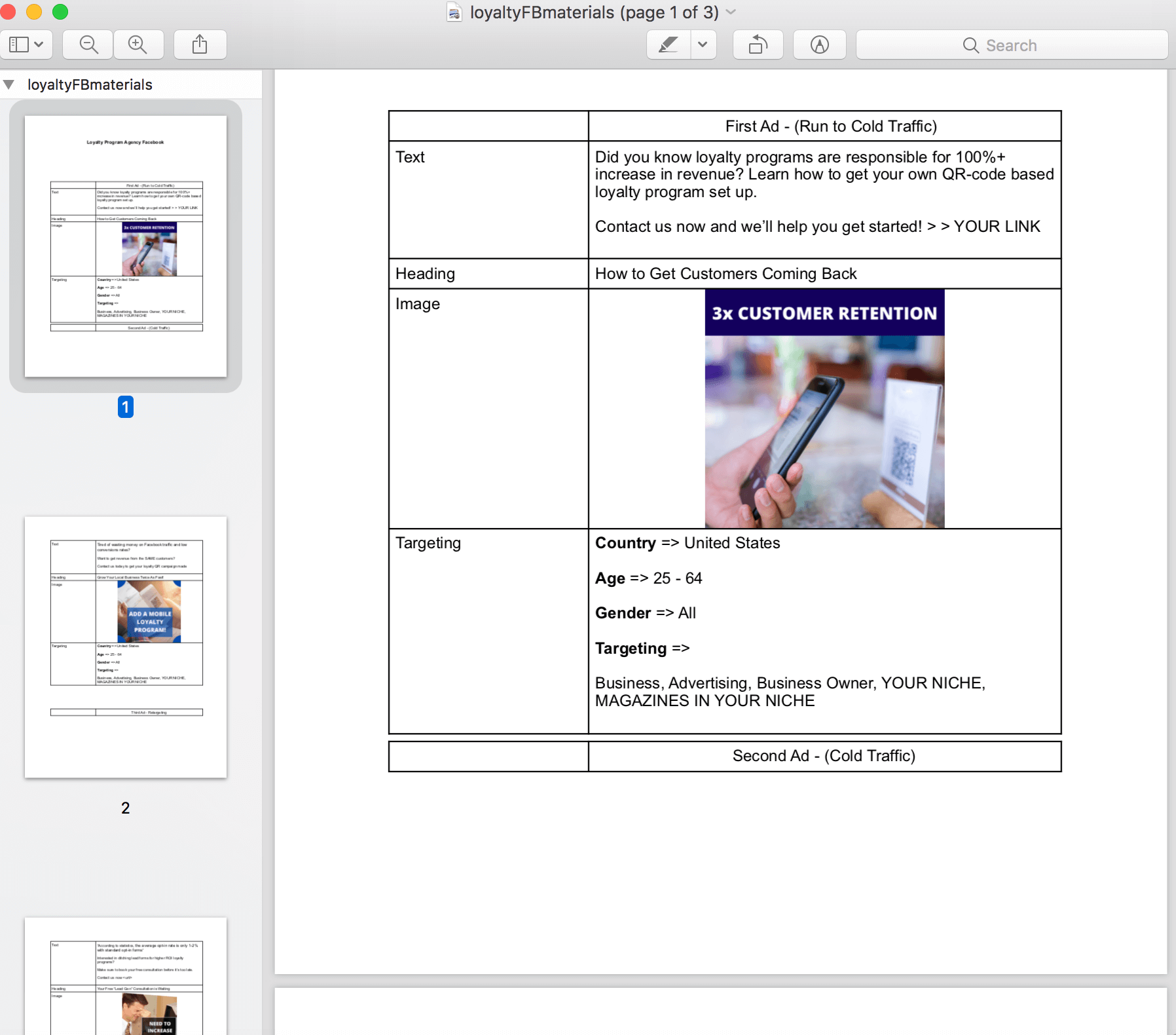Click the 'Age => 25 - 64' line
The width and height of the screenshot is (1176, 1035).
pyautogui.click(x=648, y=578)
